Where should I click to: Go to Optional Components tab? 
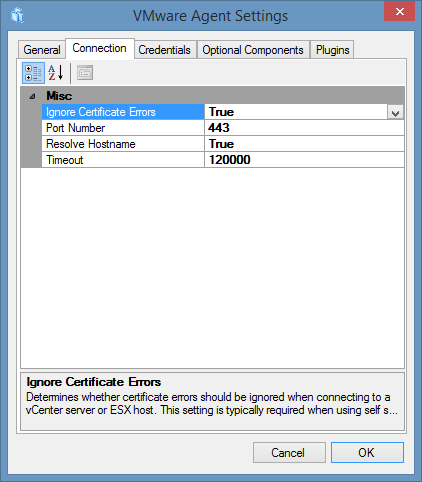point(253,50)
